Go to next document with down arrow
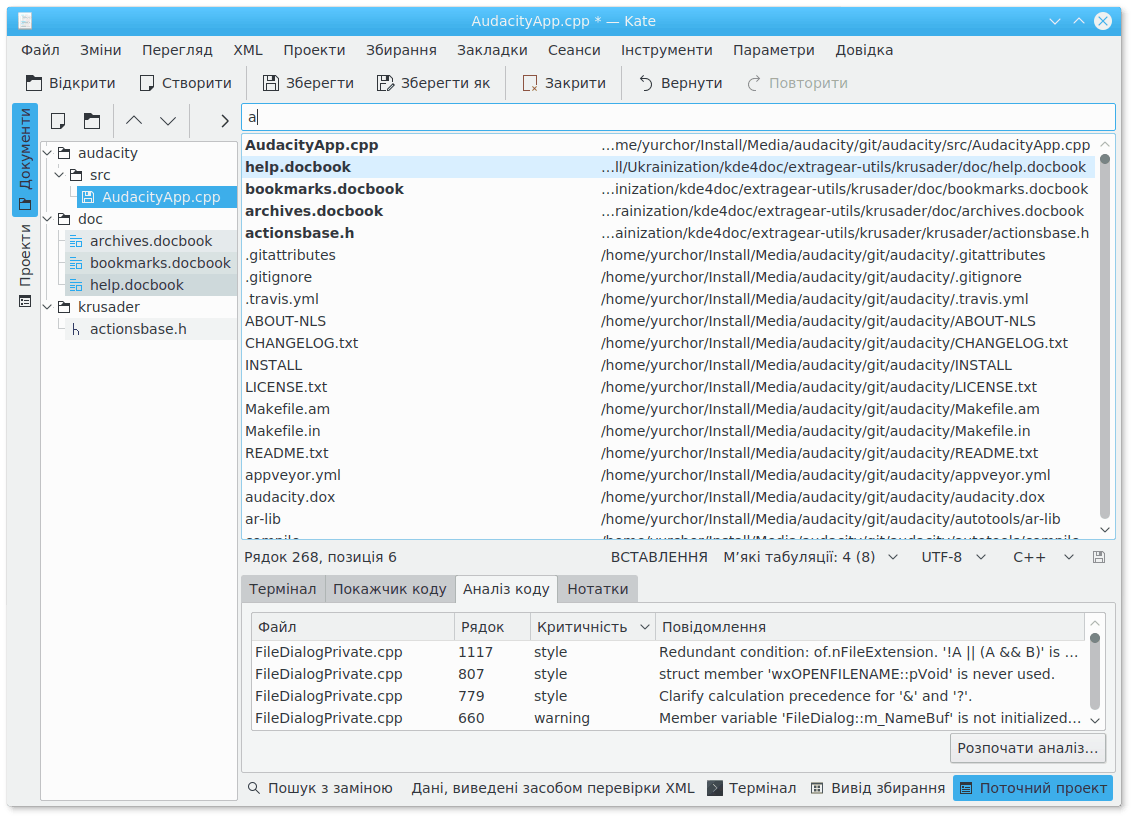This screenshot has width=1134, height=819. [x=168, y=121]
